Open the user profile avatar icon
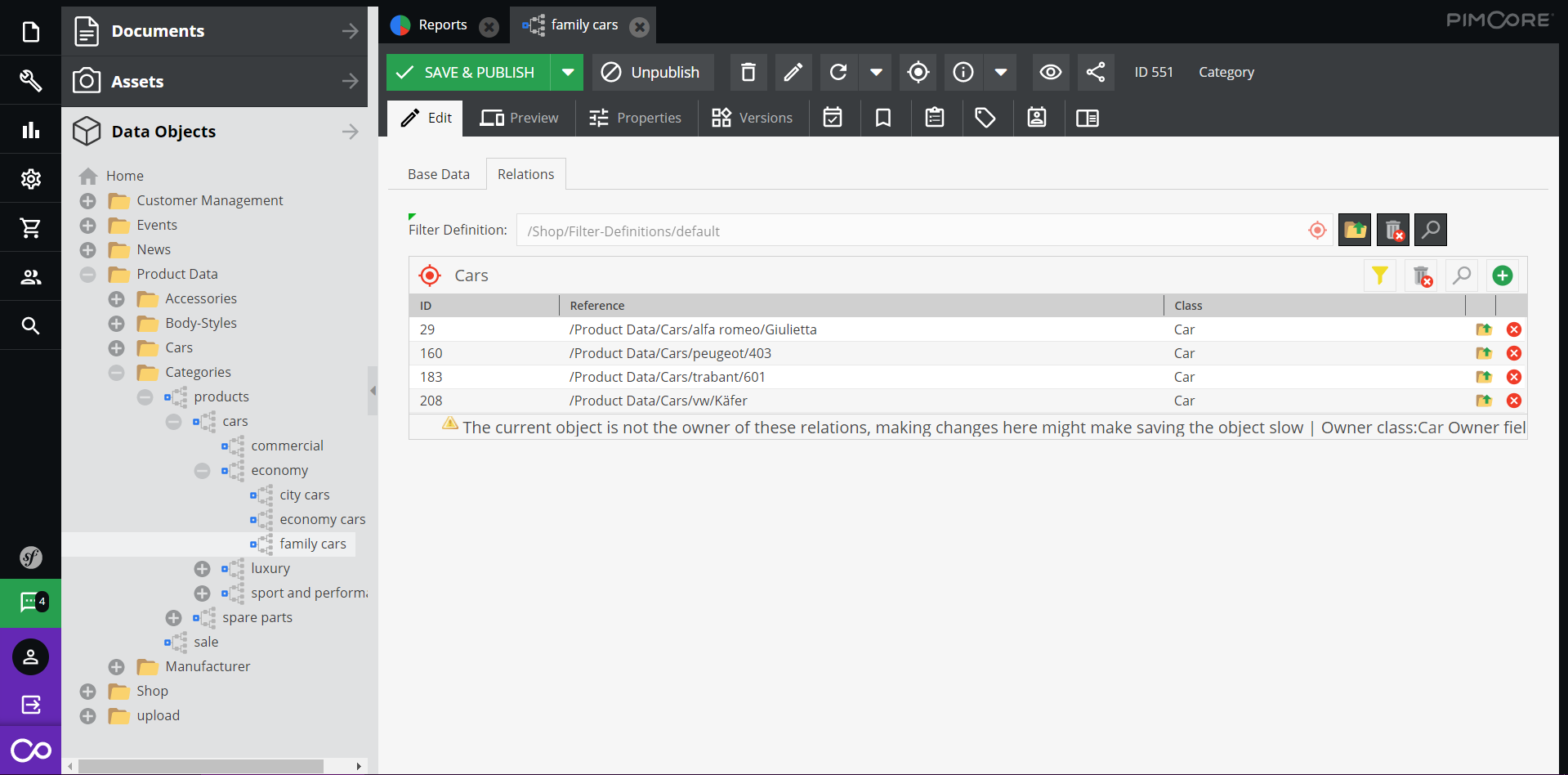 pyautogui.click(x=30, y=656)
